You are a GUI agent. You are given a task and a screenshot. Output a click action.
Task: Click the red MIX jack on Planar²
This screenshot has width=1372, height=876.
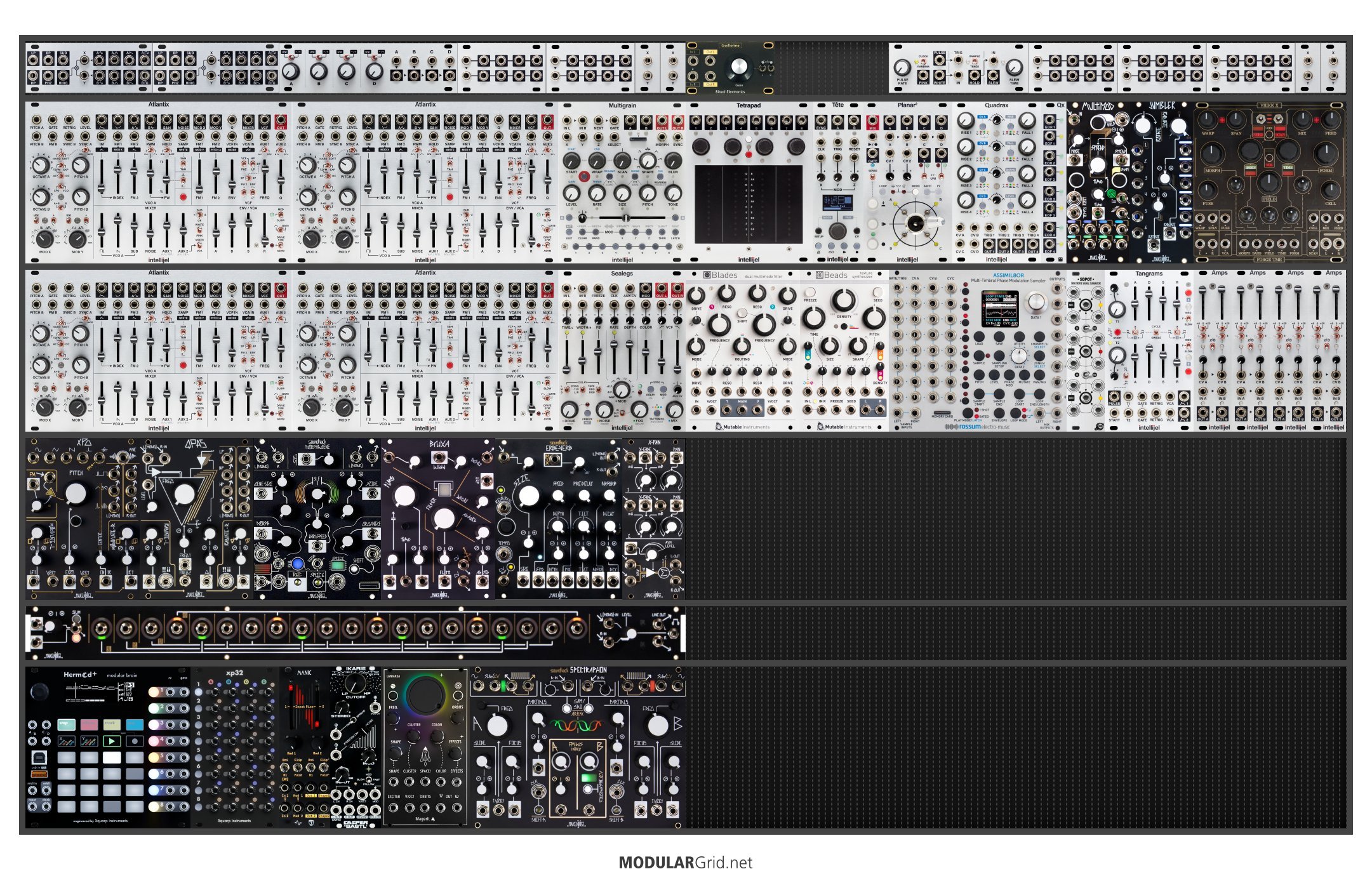pyautogui.click(x=872, y=121)
